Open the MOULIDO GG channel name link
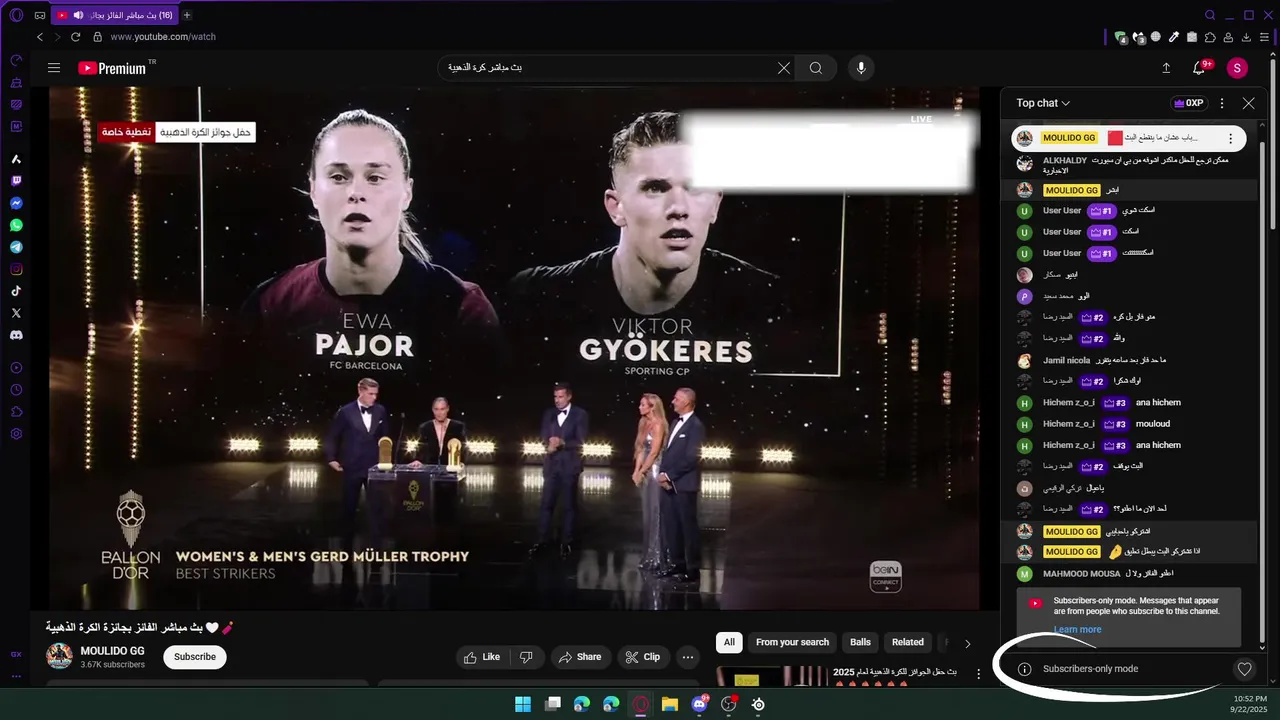1280x720 pixels. tap(112, 651)
